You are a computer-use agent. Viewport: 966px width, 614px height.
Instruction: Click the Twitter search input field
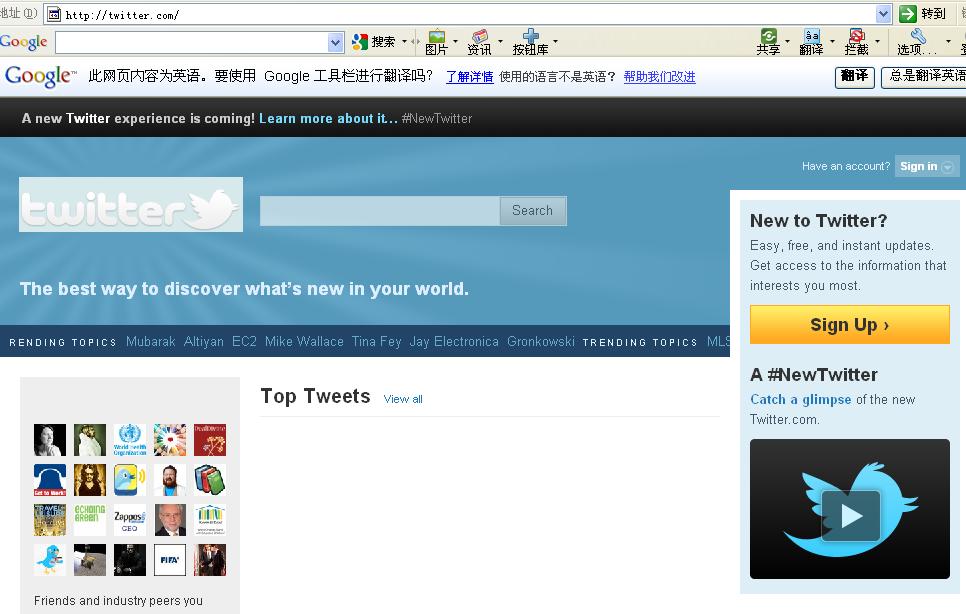click(x=380, y=211)
